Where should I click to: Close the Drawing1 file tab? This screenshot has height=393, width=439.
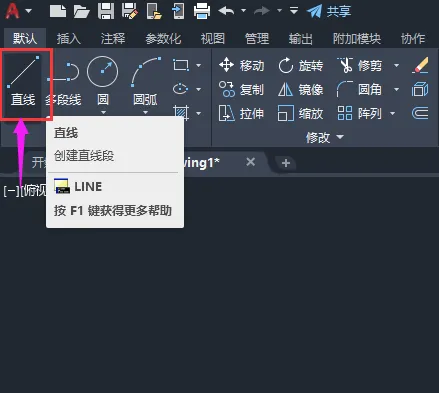250,162
